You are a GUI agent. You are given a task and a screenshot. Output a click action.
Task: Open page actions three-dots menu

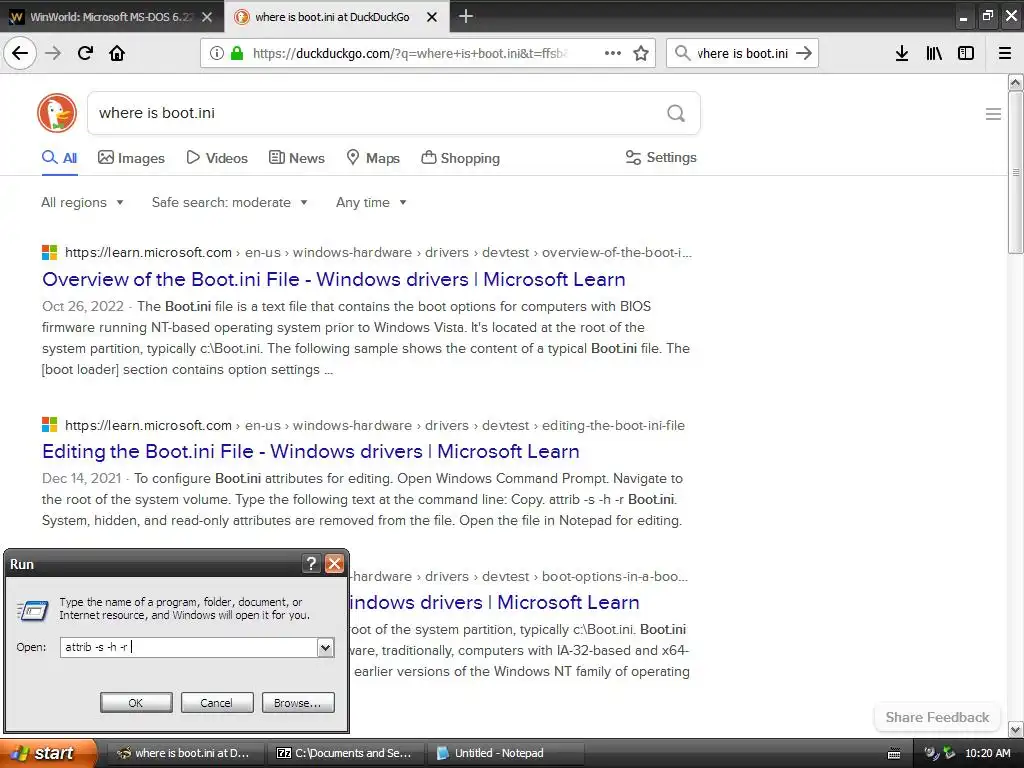coord(613,53)
